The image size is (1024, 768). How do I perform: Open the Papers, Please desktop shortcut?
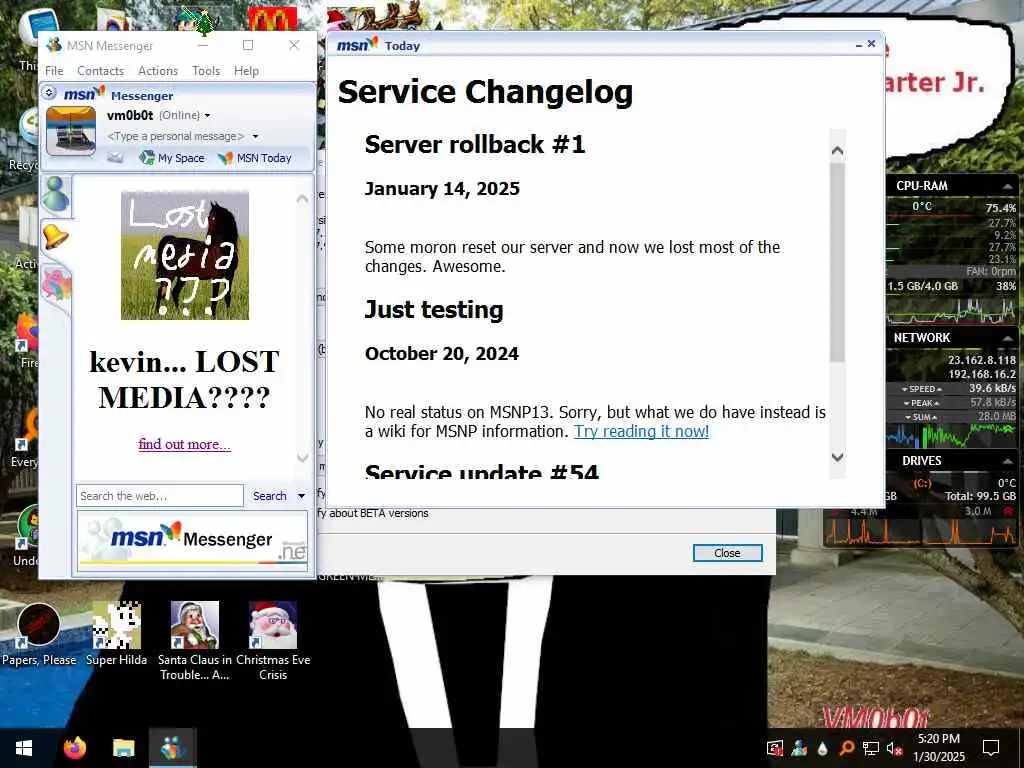tap(39, 635)
